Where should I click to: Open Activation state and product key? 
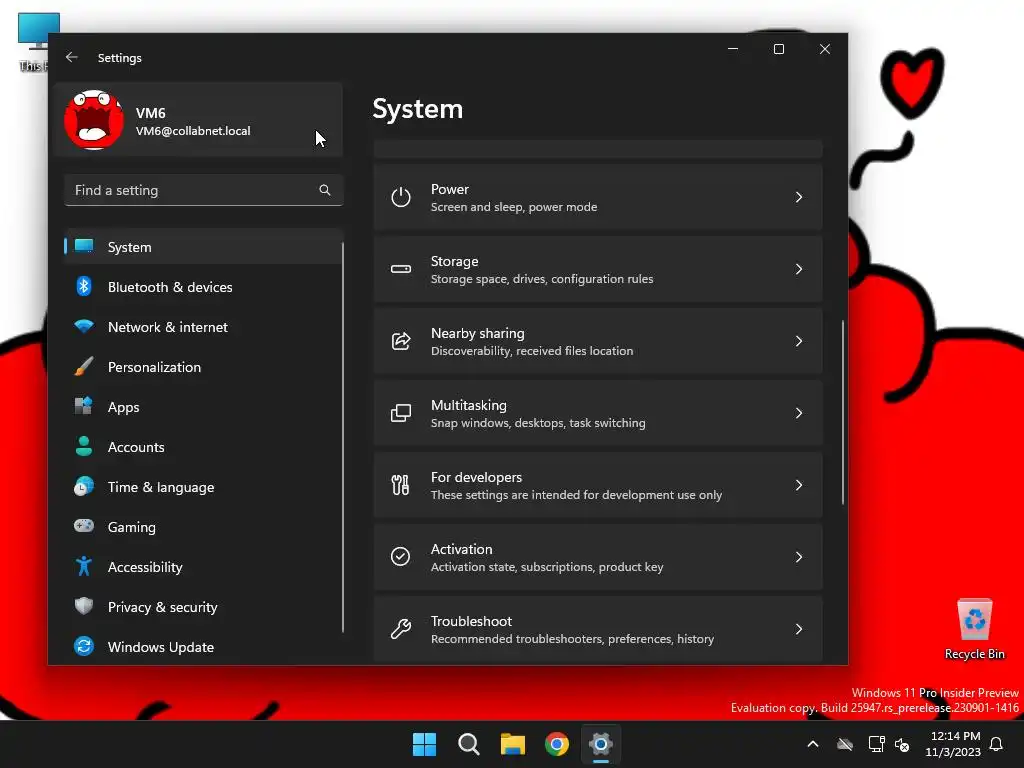(598, 556)
